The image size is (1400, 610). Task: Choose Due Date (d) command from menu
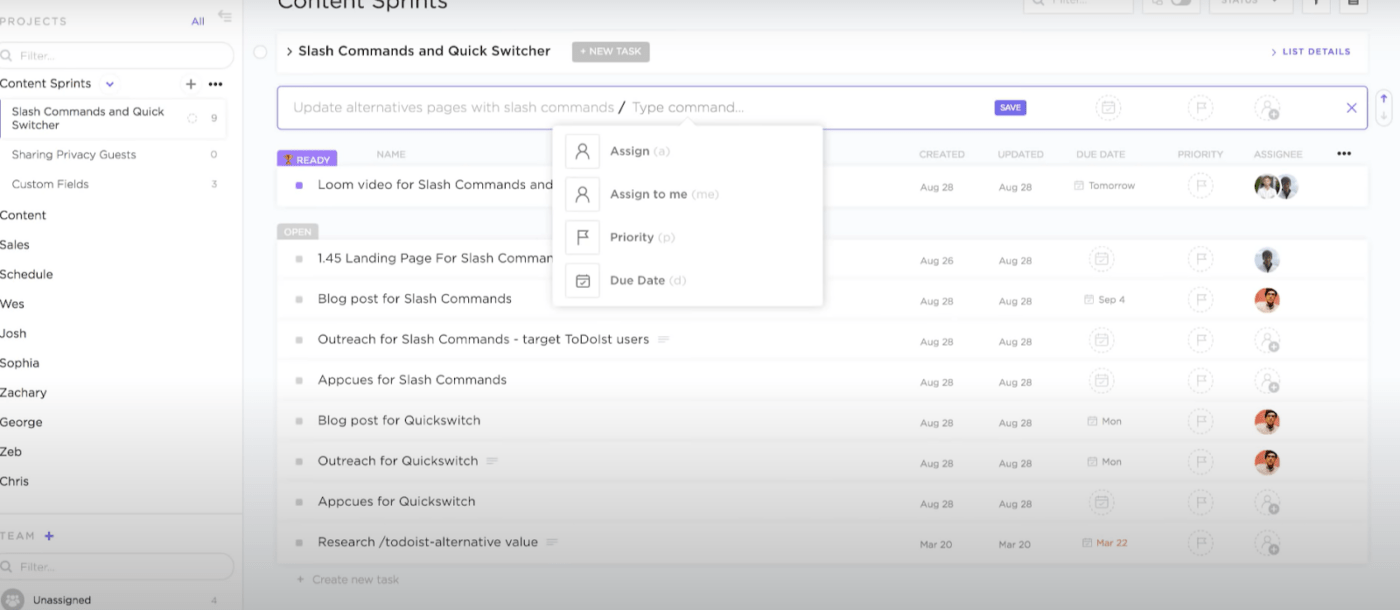click(x=688, y=280)
